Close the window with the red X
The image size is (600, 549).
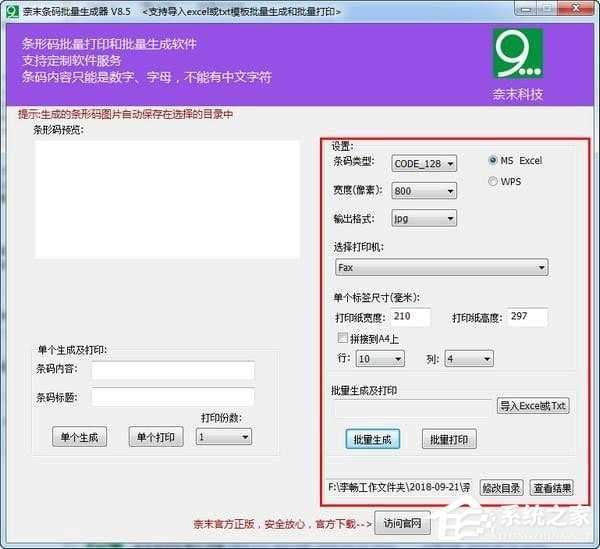click(576, 9)
